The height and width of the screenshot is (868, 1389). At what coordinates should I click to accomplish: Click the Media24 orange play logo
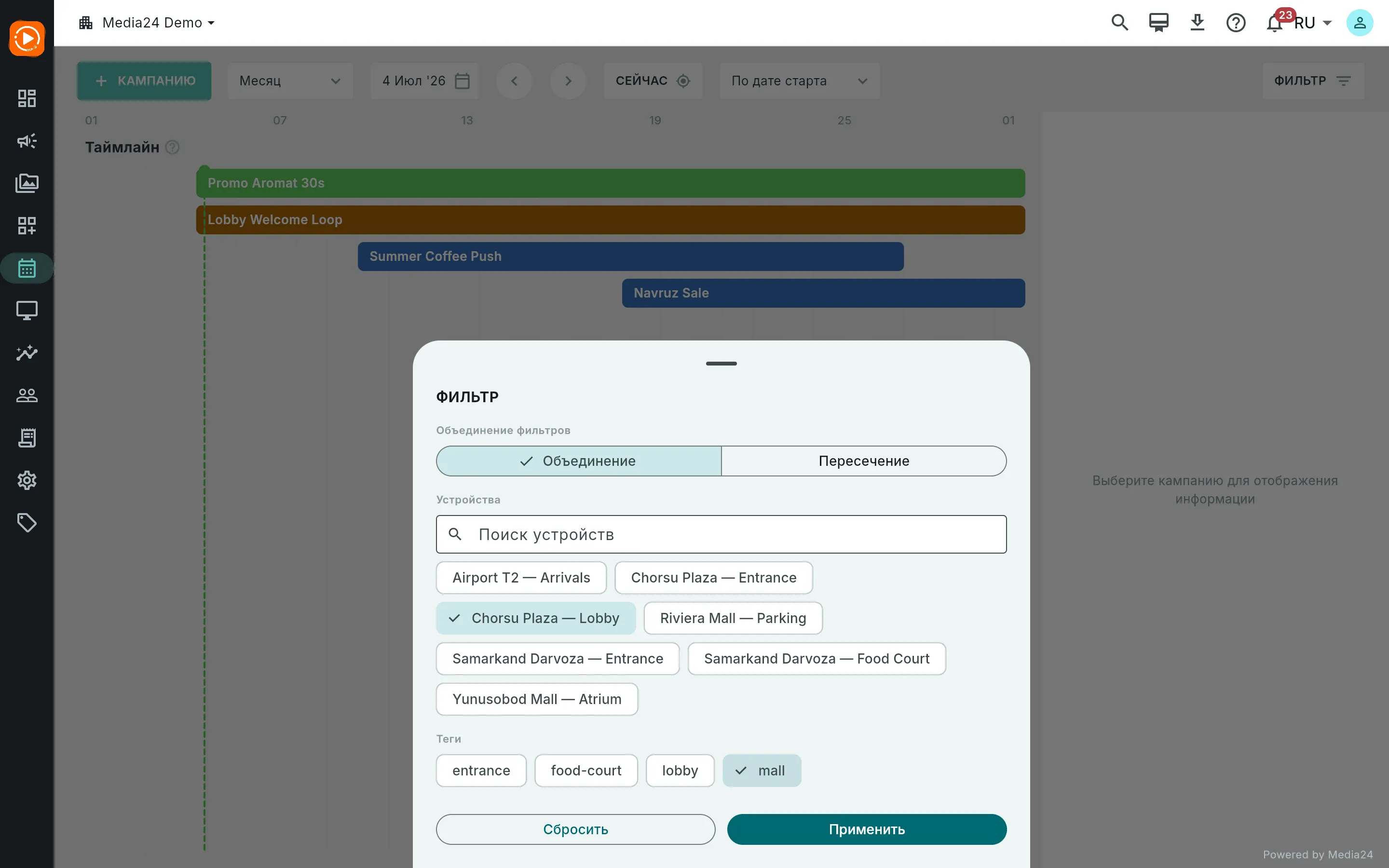pos(27,39)
